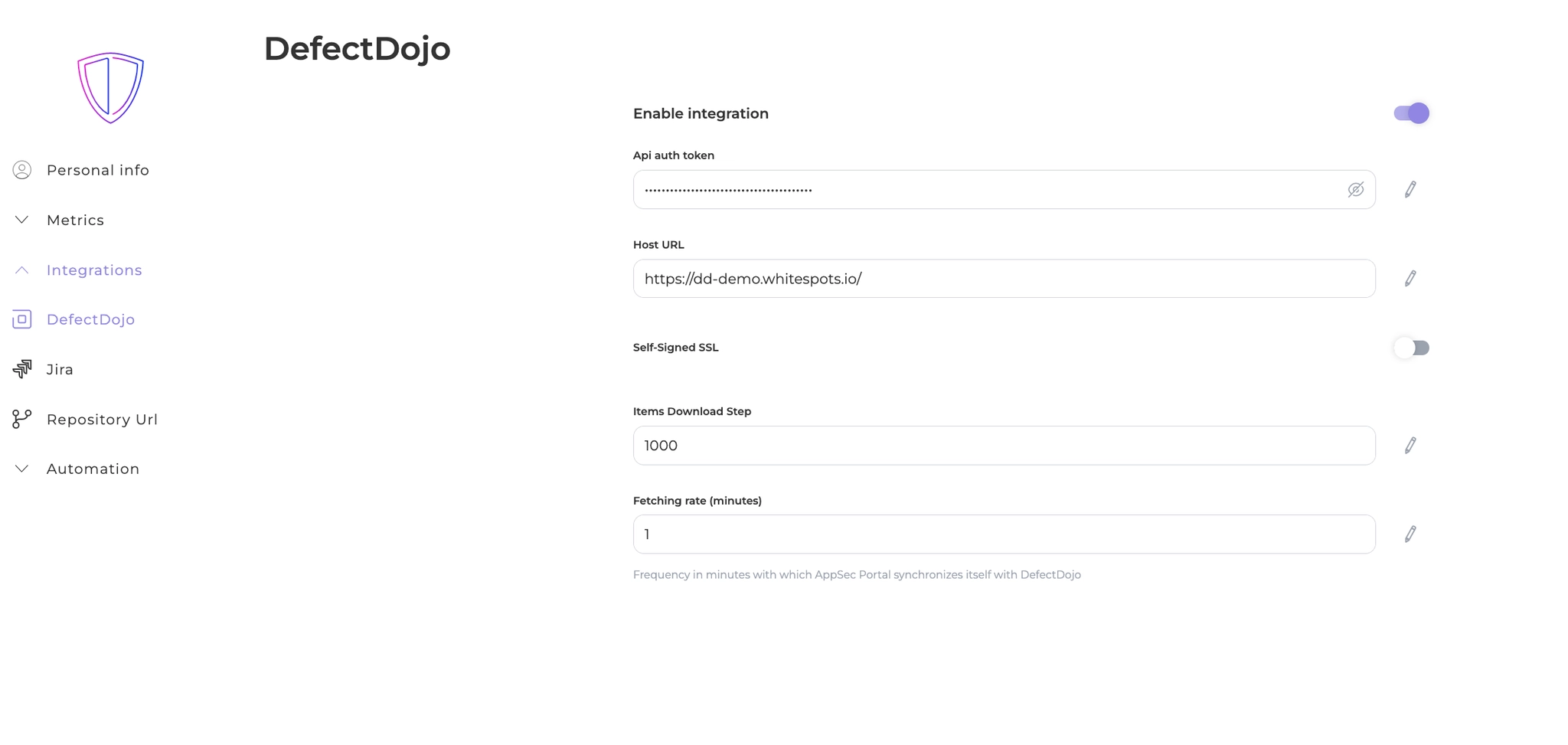
Task: Open the Repository Url menu item
Action: pos(102,420)
